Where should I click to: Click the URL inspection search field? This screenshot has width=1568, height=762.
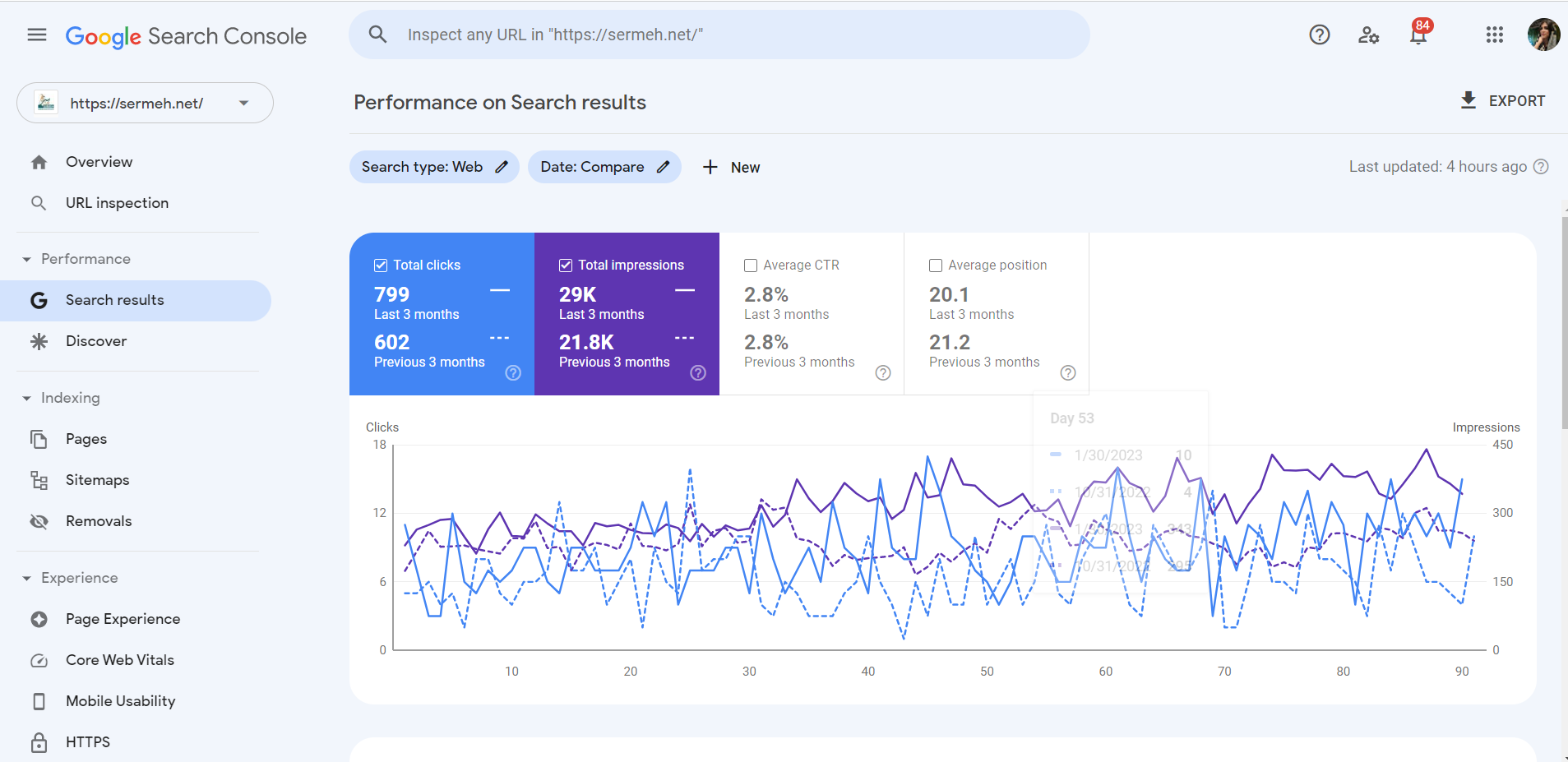[719, 35]
